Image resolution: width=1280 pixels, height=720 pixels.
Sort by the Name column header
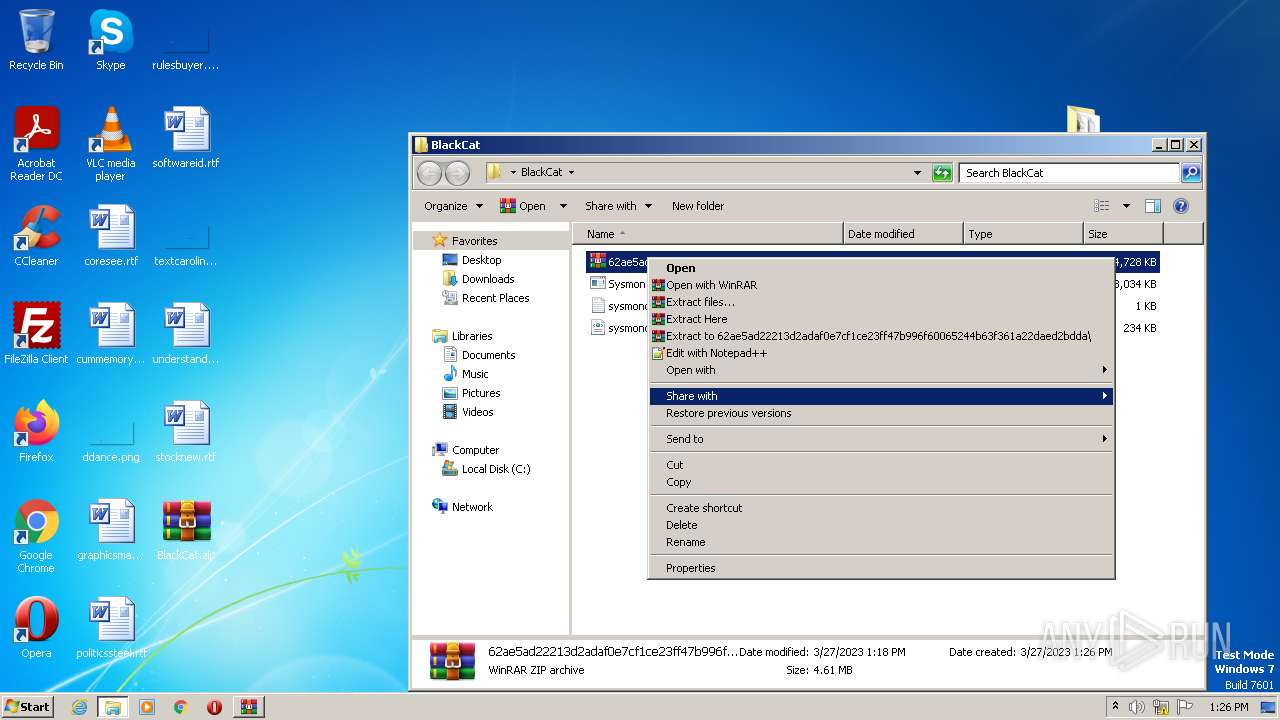[708, 234]
